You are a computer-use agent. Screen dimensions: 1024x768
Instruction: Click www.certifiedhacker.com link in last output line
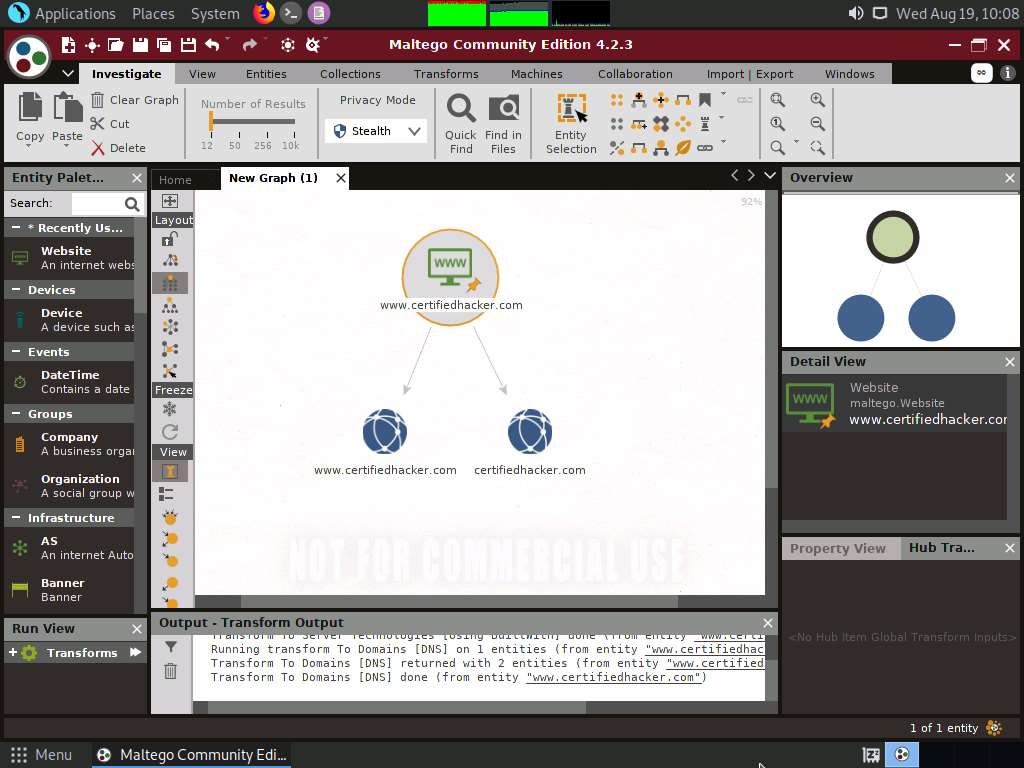(x=614, y=677)
